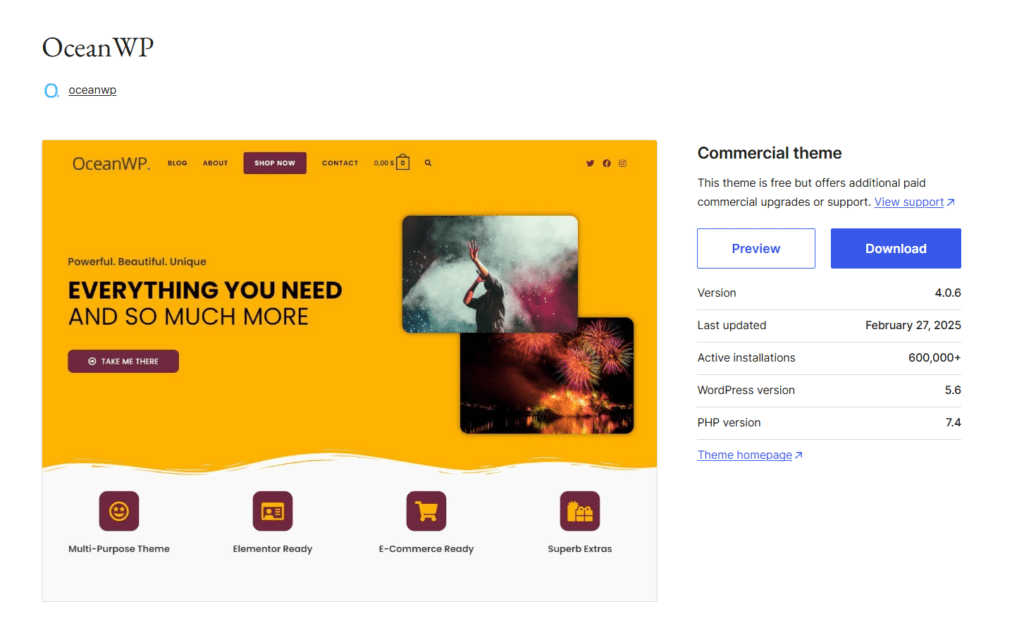Click the Superb Extras label
Screen dimensions: 1024x628
[580, 549]
